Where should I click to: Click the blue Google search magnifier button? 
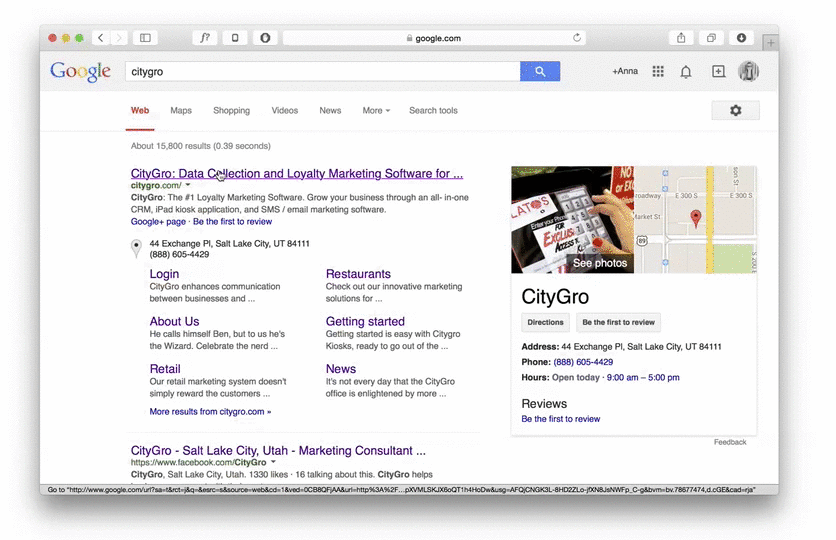(x=540, y=71)
